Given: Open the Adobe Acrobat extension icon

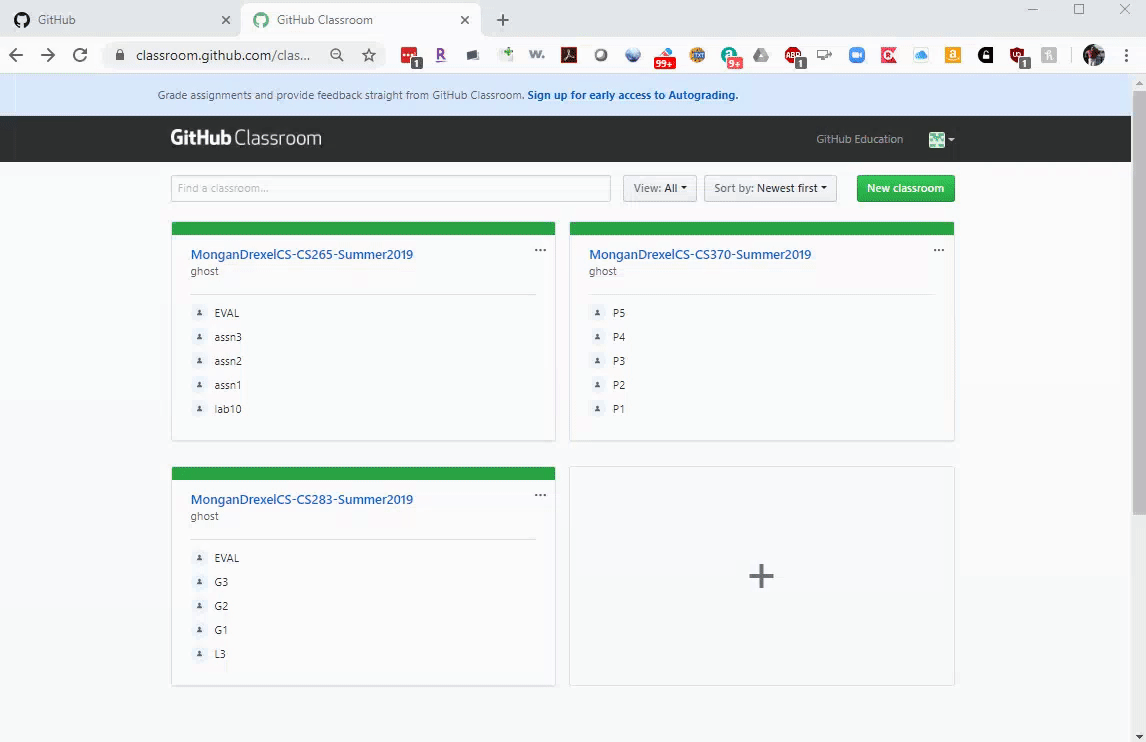Looking at the screenshot, I should 569,55.
